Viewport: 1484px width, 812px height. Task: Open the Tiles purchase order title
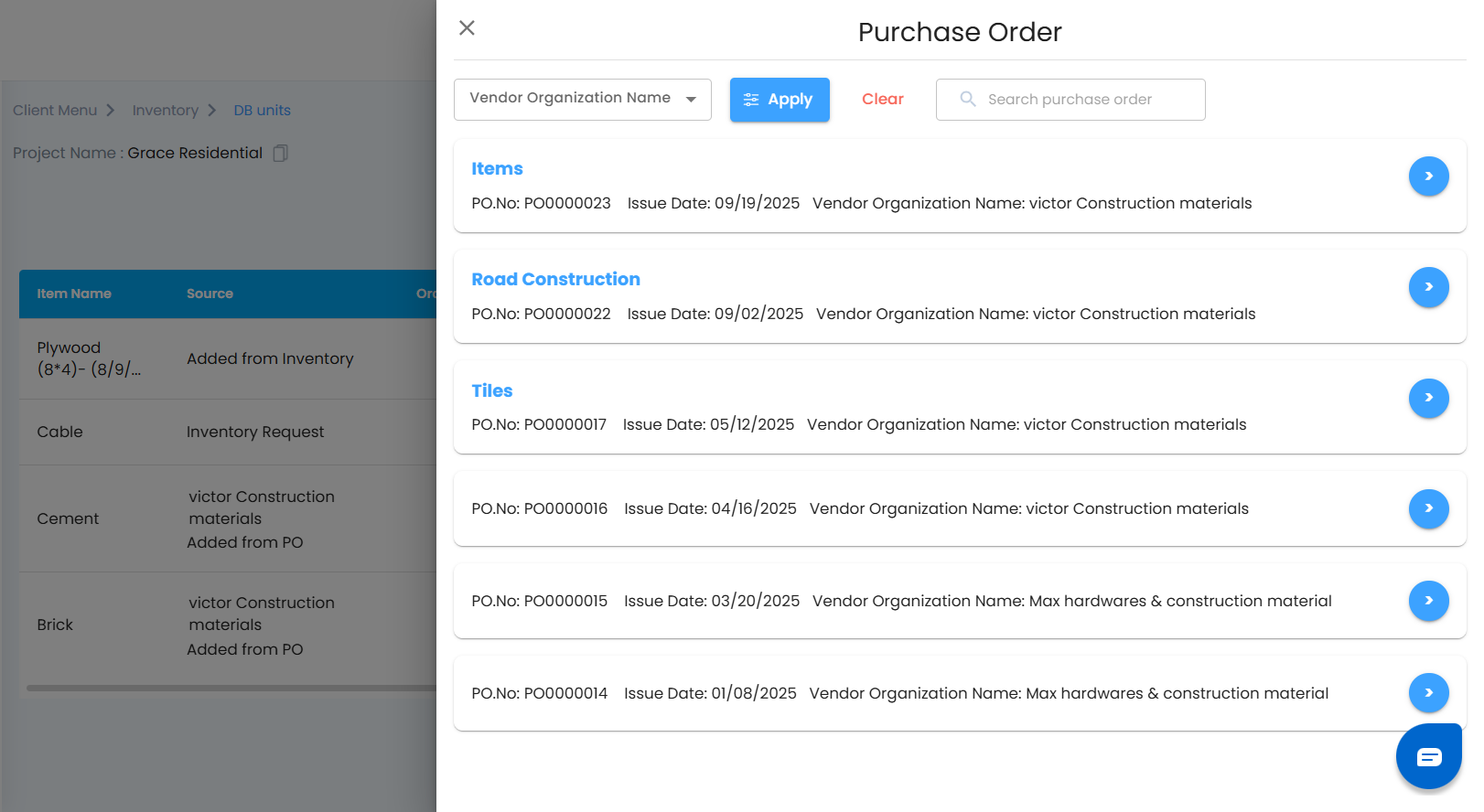tap(491, 391)
